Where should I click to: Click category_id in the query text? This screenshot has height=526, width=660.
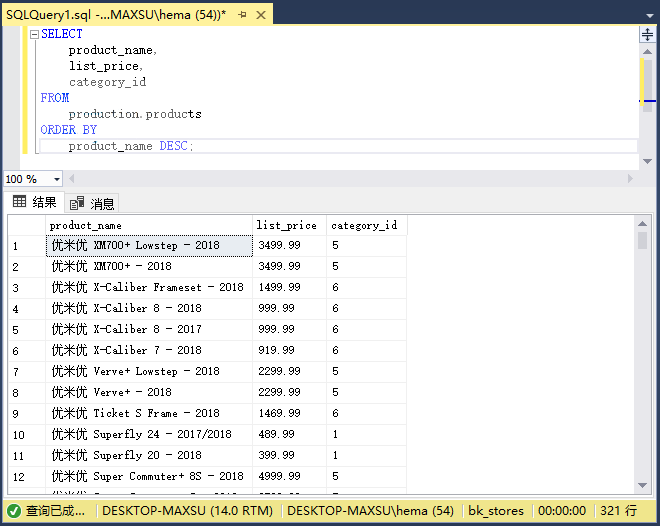(x=108, y=82)
